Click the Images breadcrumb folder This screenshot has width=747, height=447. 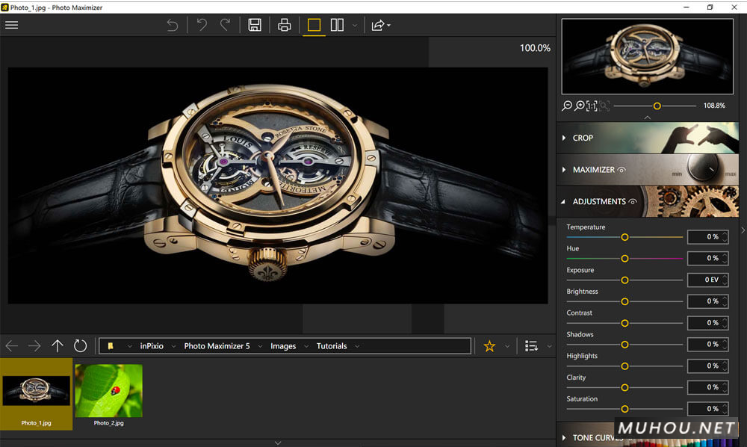pos(283,346)
